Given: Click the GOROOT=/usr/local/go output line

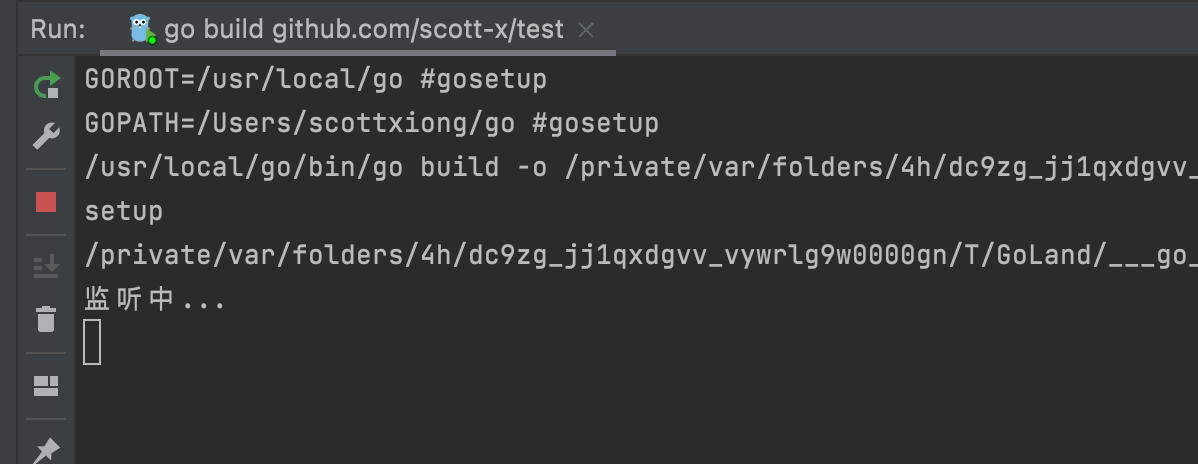Looking at the screenshot, I should click(x=316, y=79).
